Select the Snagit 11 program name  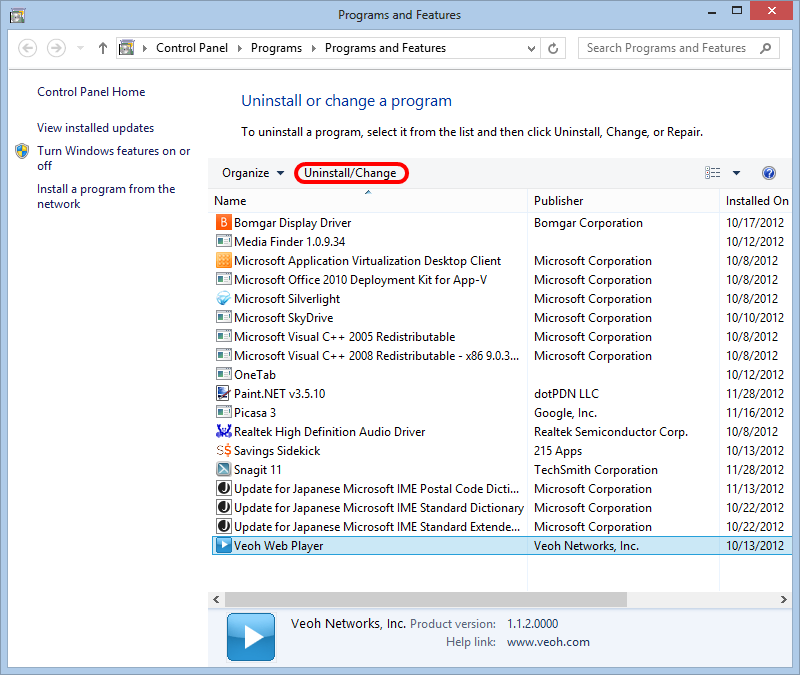[258, 469]
